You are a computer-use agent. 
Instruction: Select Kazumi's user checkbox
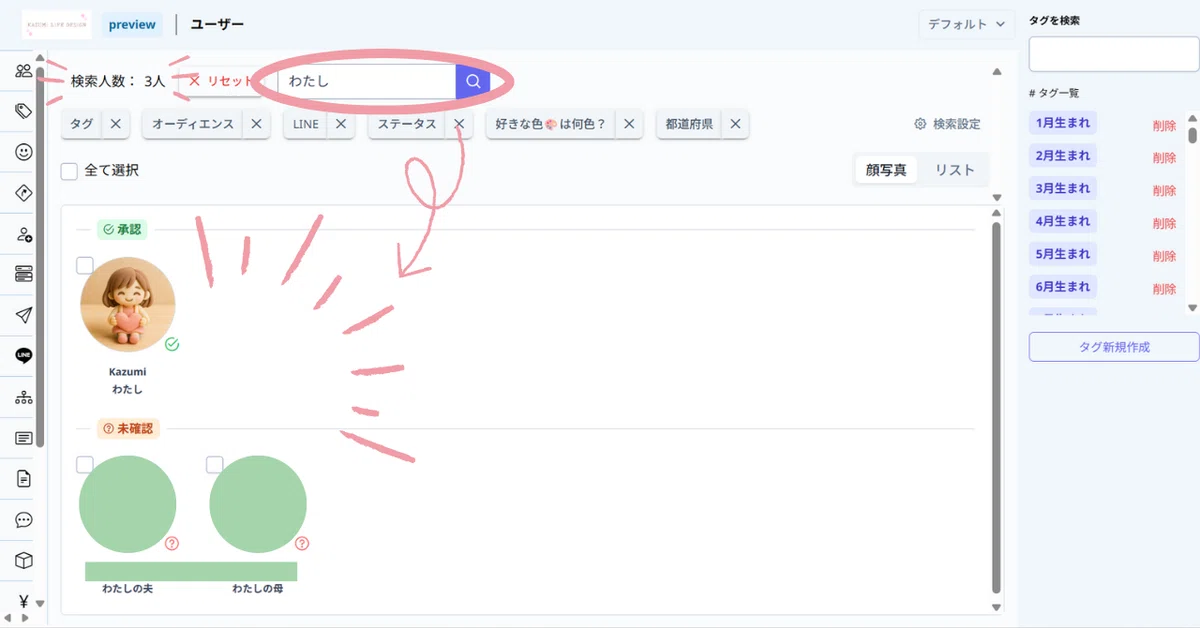coord(85,265)
